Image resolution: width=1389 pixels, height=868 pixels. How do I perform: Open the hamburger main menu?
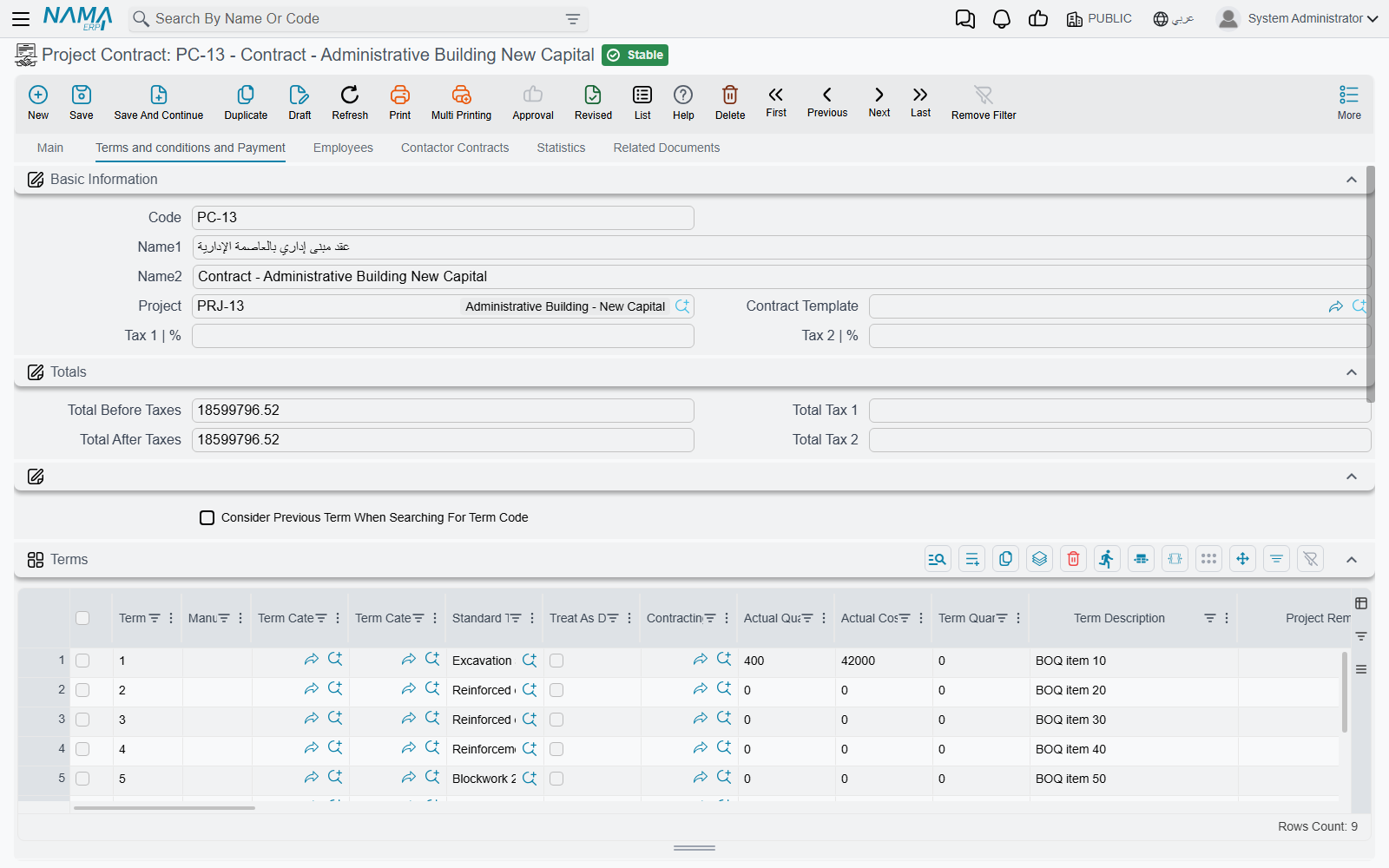click(x=21, y=18)
